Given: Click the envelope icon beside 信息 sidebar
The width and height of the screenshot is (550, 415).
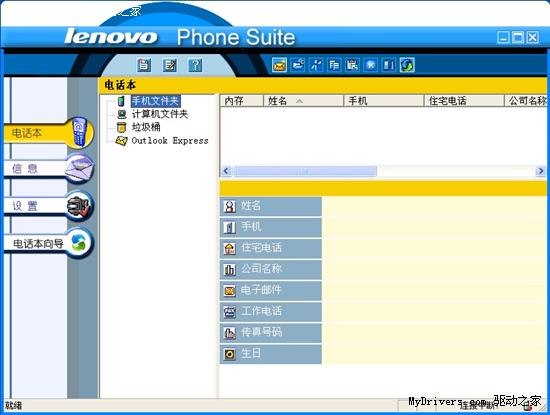Looking at the screenshot, I should click(x=80, y=168).
